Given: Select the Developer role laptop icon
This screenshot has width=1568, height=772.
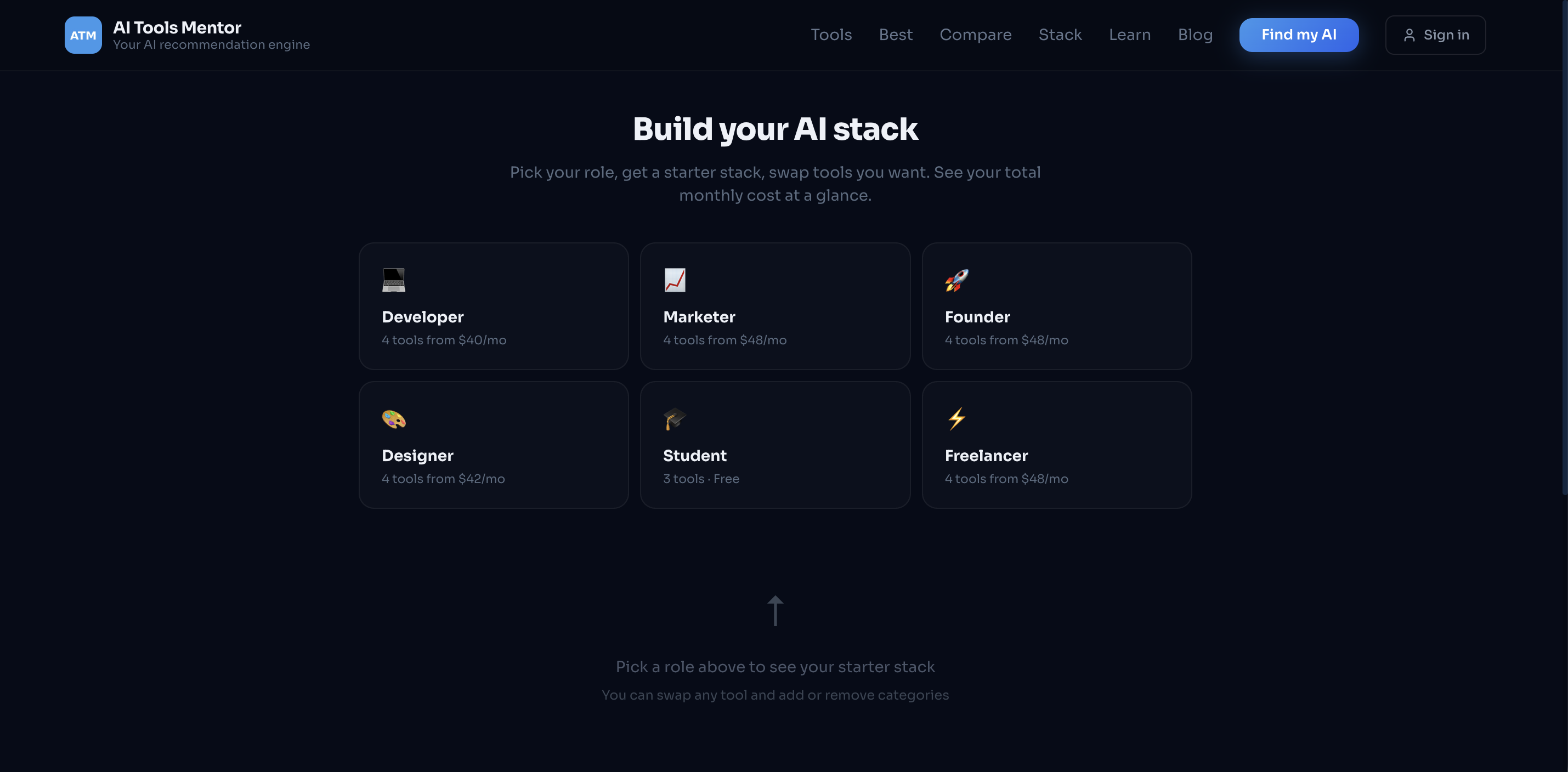Looking at the screenshot, I should [394, 280].
